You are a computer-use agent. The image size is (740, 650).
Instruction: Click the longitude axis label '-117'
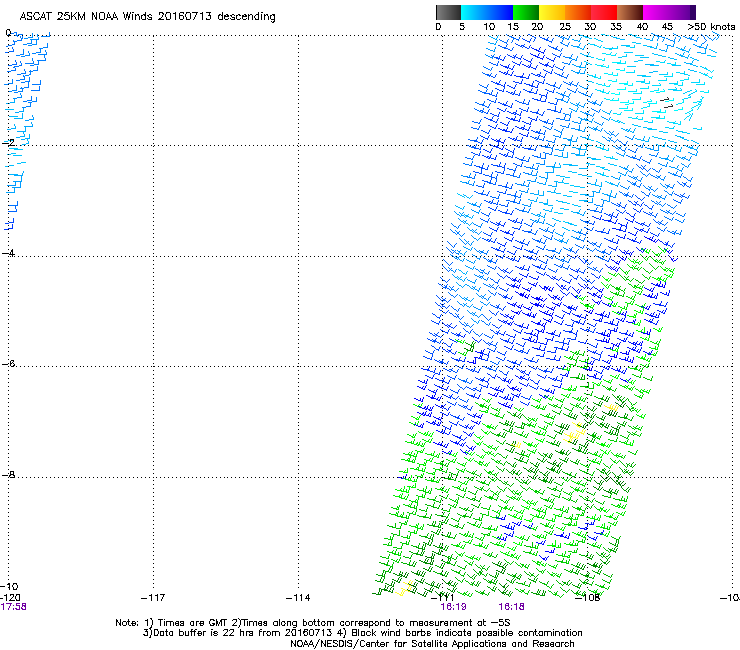pyautogui.click(x=153, y=598)
